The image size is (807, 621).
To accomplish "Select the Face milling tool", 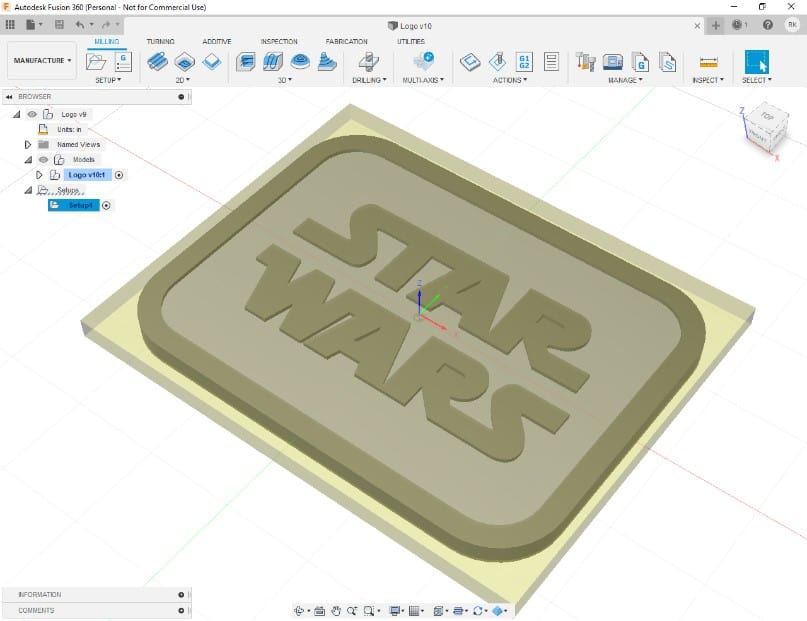I will [x=212, y=62].
